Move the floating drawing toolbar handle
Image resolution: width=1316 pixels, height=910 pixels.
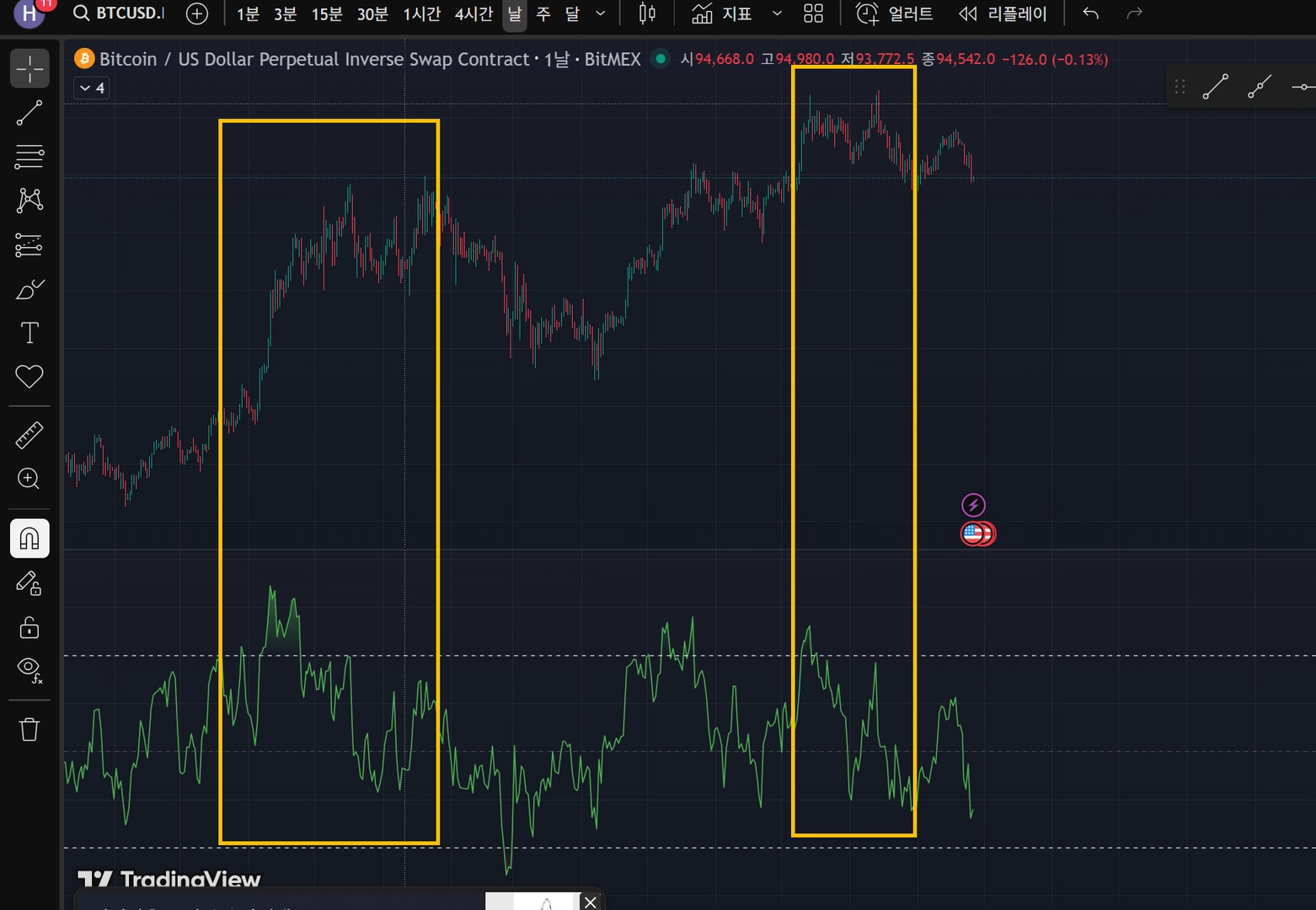pos(1180,86)
